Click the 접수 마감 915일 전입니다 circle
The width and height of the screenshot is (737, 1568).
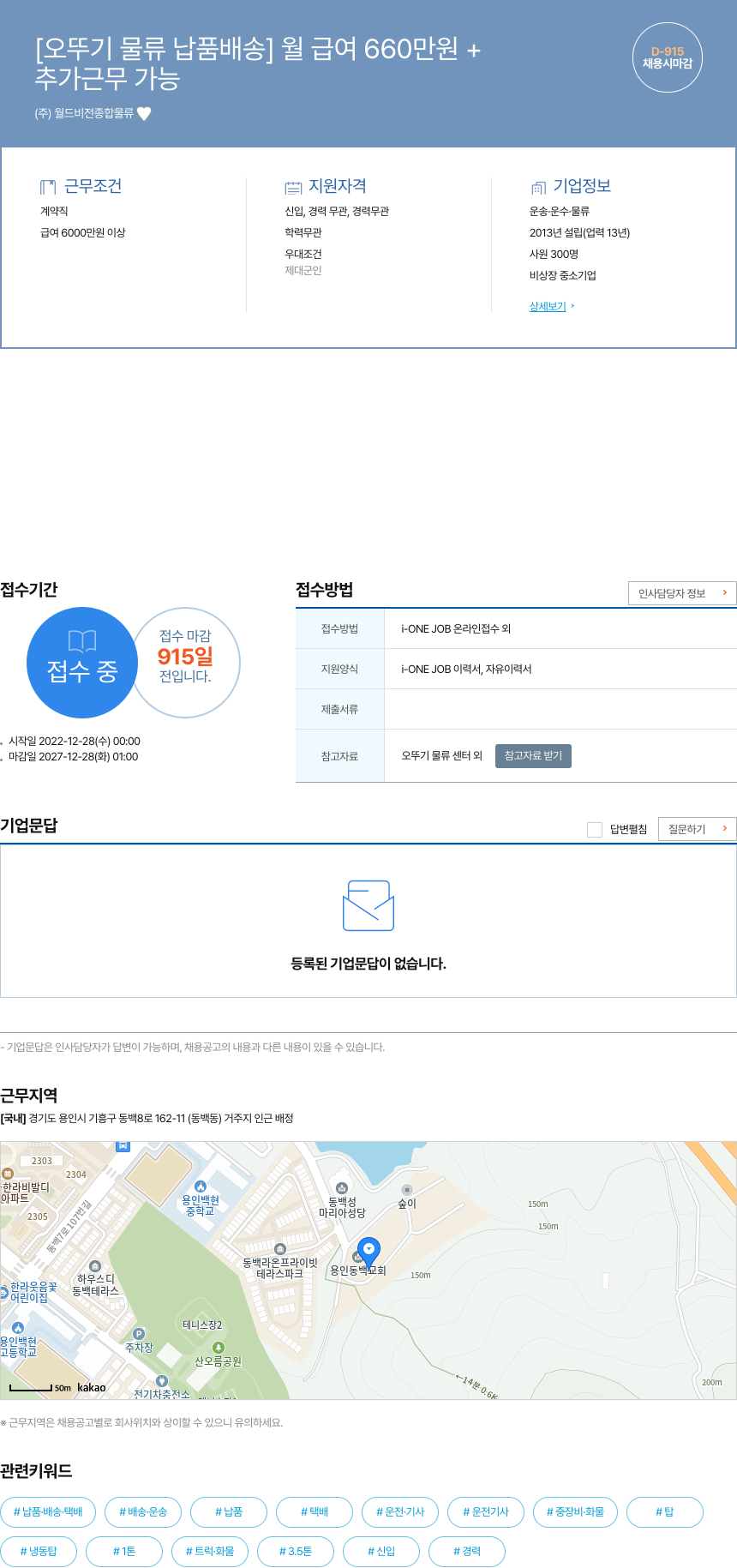(x=186, y=662)
